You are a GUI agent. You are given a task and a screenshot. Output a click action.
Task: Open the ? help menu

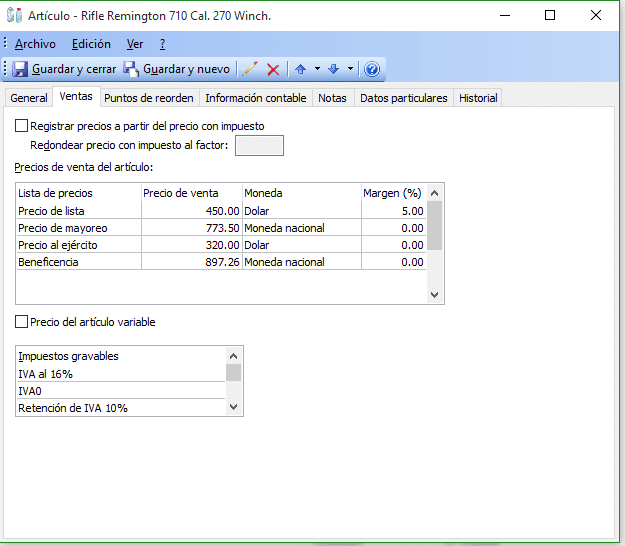pyautogui.click(x=162, y=44)
